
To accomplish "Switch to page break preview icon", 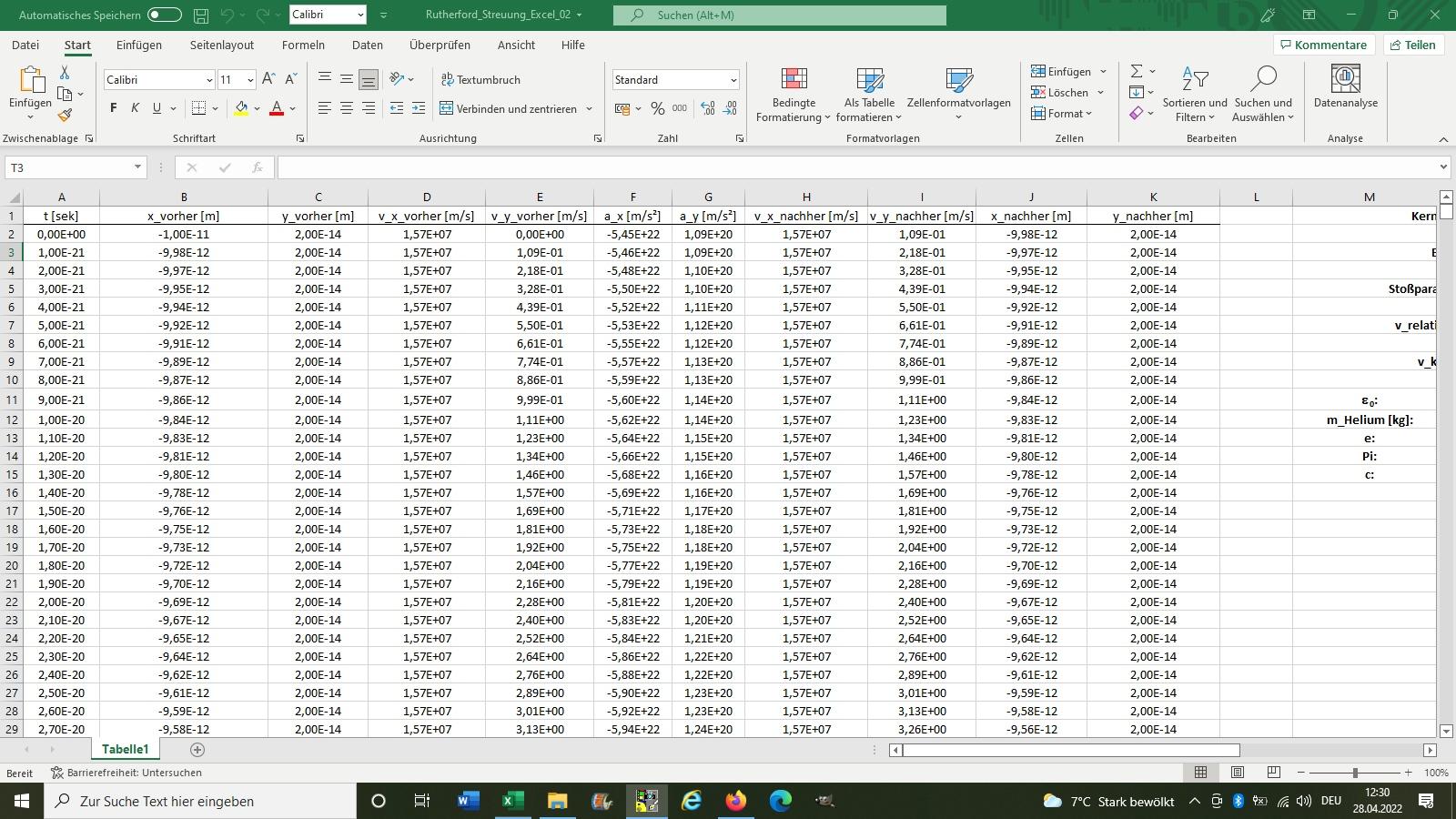I will coord(1274,772).
